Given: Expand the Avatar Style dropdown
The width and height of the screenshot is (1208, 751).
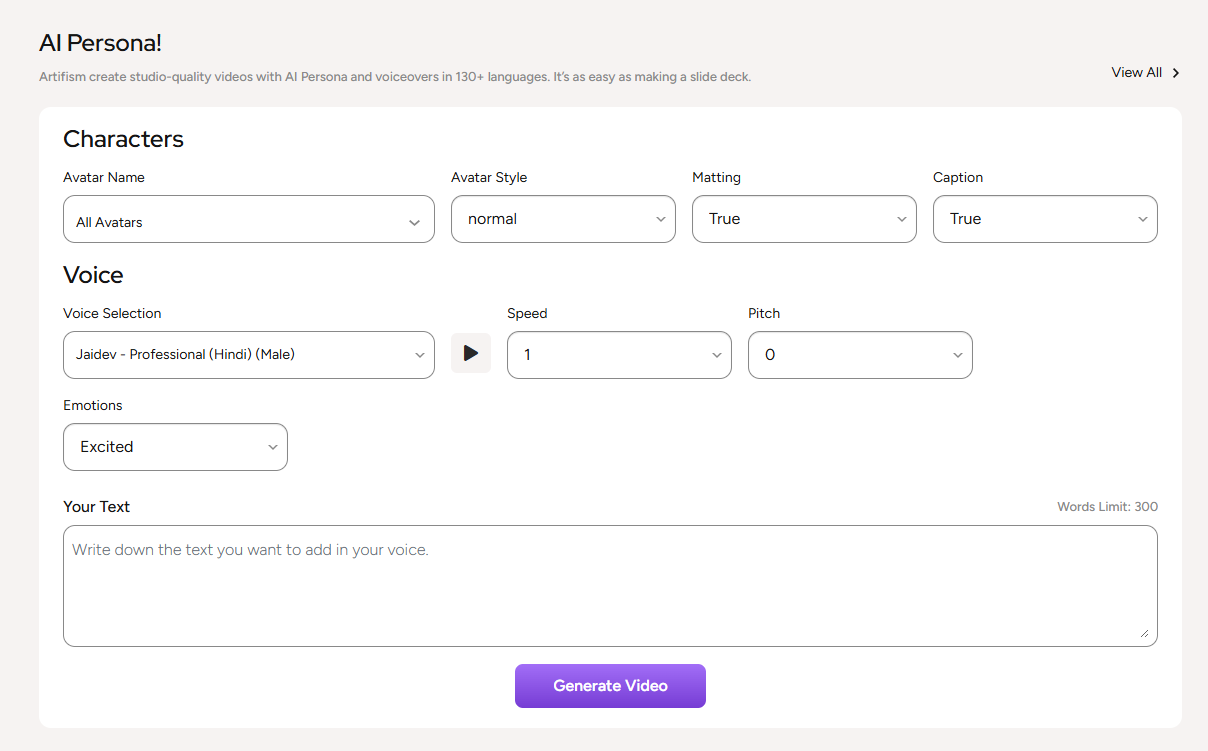Looking at the screenshot, I should (x=563, y=219).
